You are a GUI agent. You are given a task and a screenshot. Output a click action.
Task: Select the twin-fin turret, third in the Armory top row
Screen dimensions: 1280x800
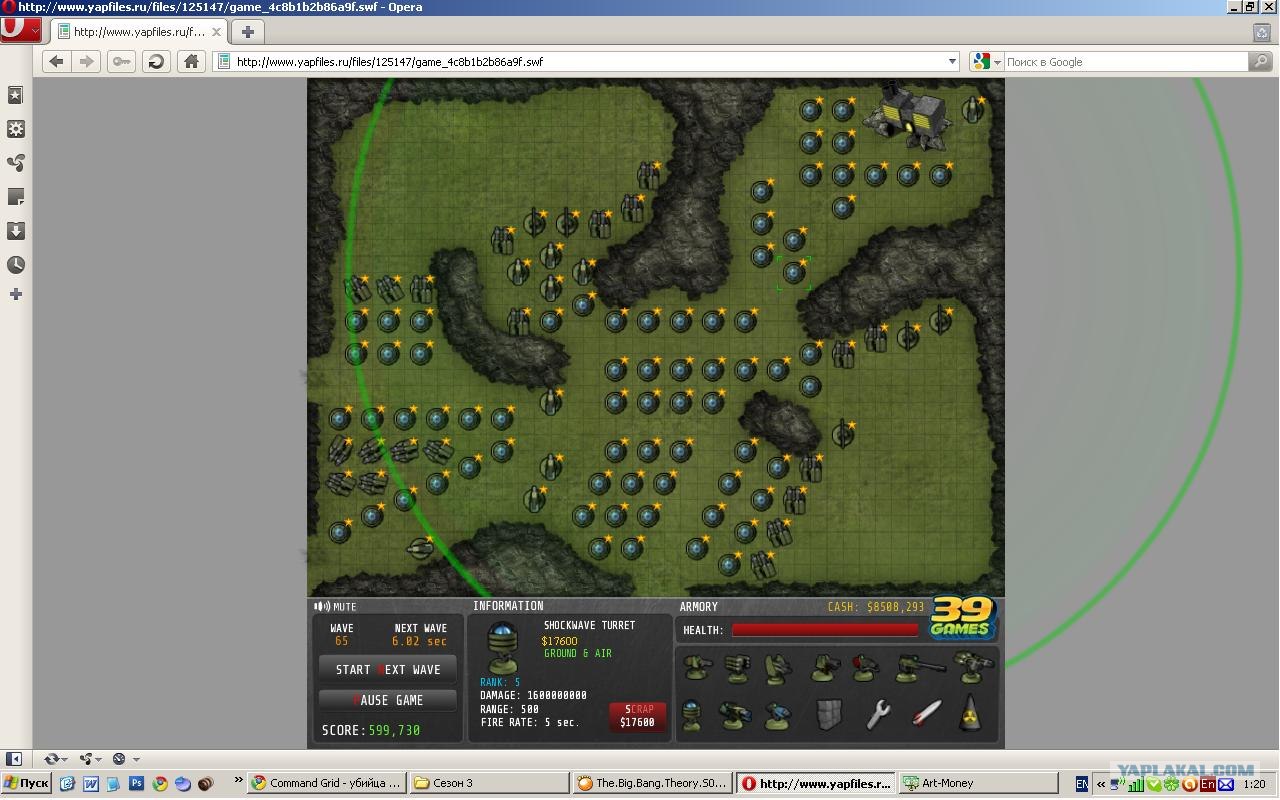pyautogui.click(x=779, y=668)
